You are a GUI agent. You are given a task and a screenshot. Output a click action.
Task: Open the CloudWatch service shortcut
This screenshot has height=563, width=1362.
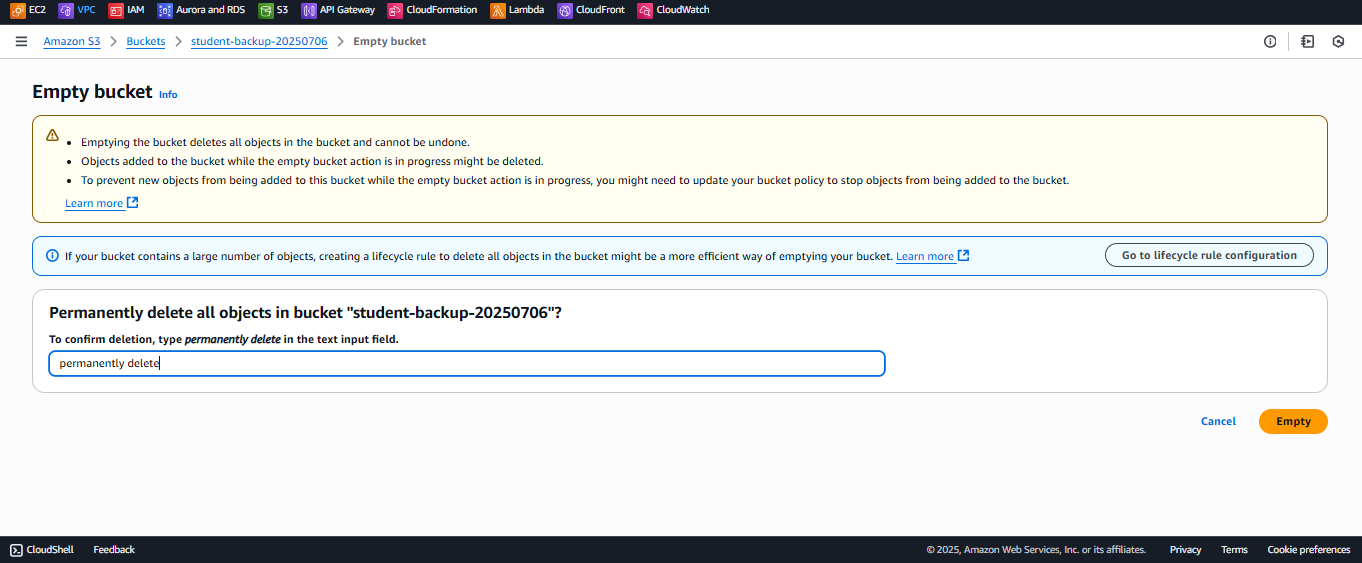point(673,10)
